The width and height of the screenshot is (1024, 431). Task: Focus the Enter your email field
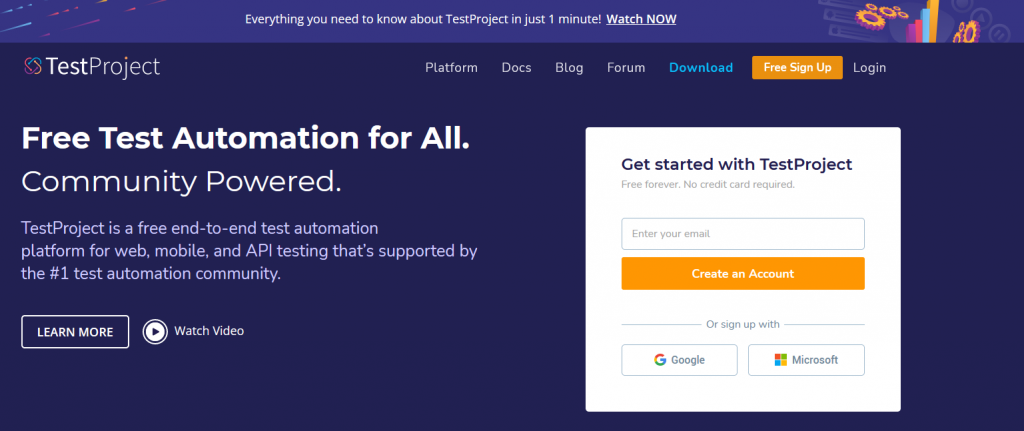click(743, 234)
